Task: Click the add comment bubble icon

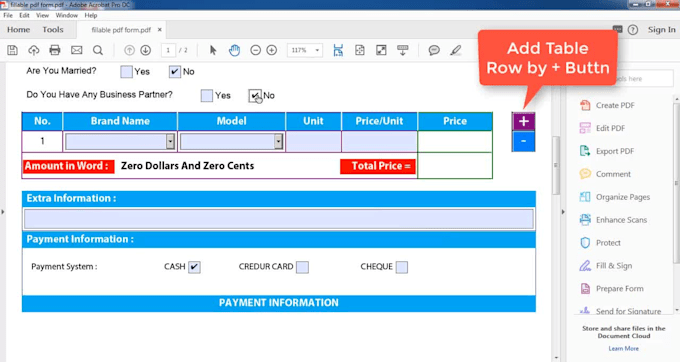Action: (x=434, y=50)
